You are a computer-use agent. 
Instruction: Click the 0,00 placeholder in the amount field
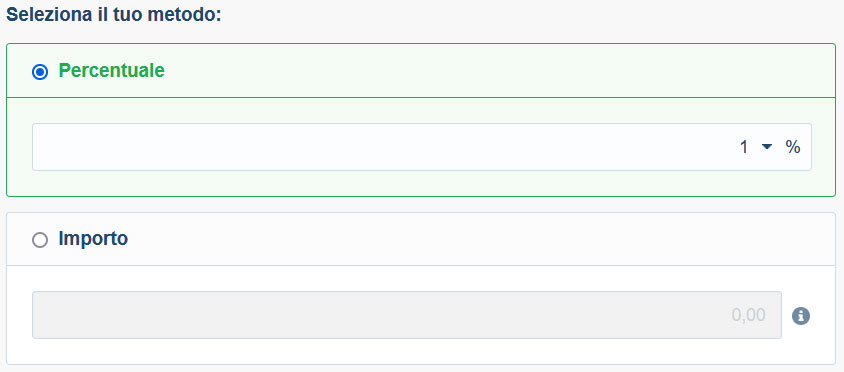(x=748, y=315)
